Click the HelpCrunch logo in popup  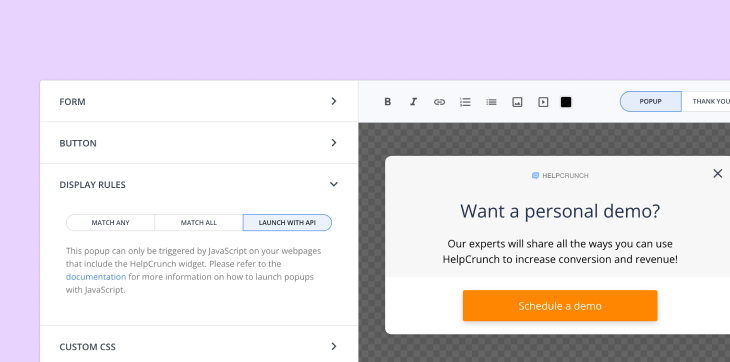(x=560, y=175)
